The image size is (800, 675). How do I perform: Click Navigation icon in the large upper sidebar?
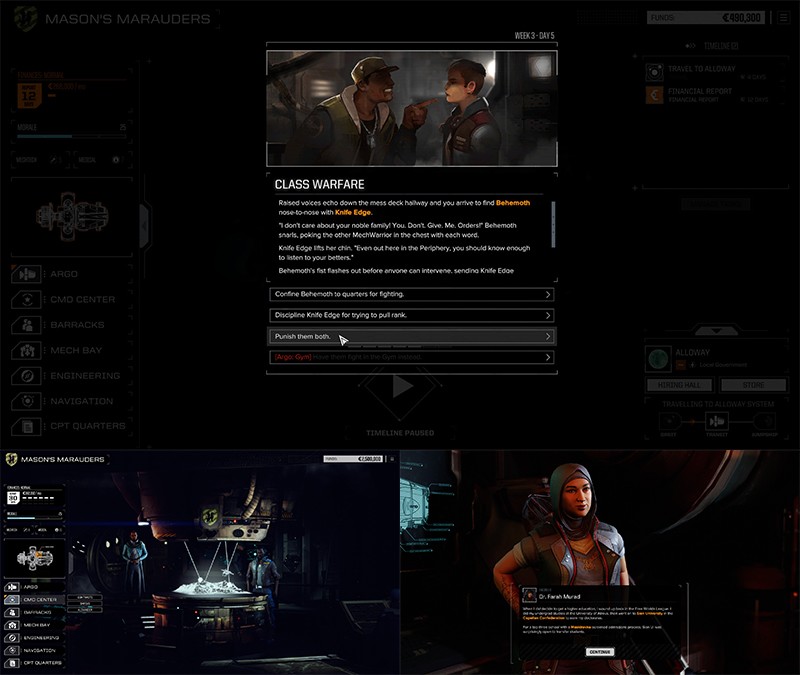[x=27, y=401]
